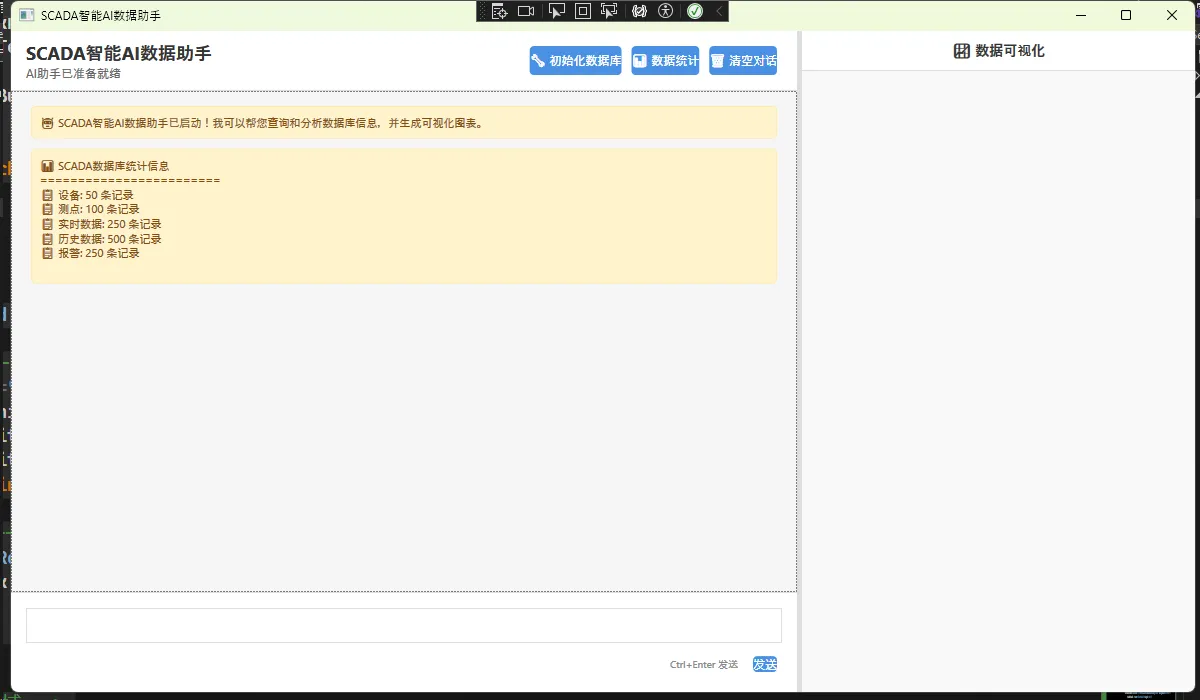Collapse the debug toolbar with the chevron
Screen dimensions: 1200x700
718,11
